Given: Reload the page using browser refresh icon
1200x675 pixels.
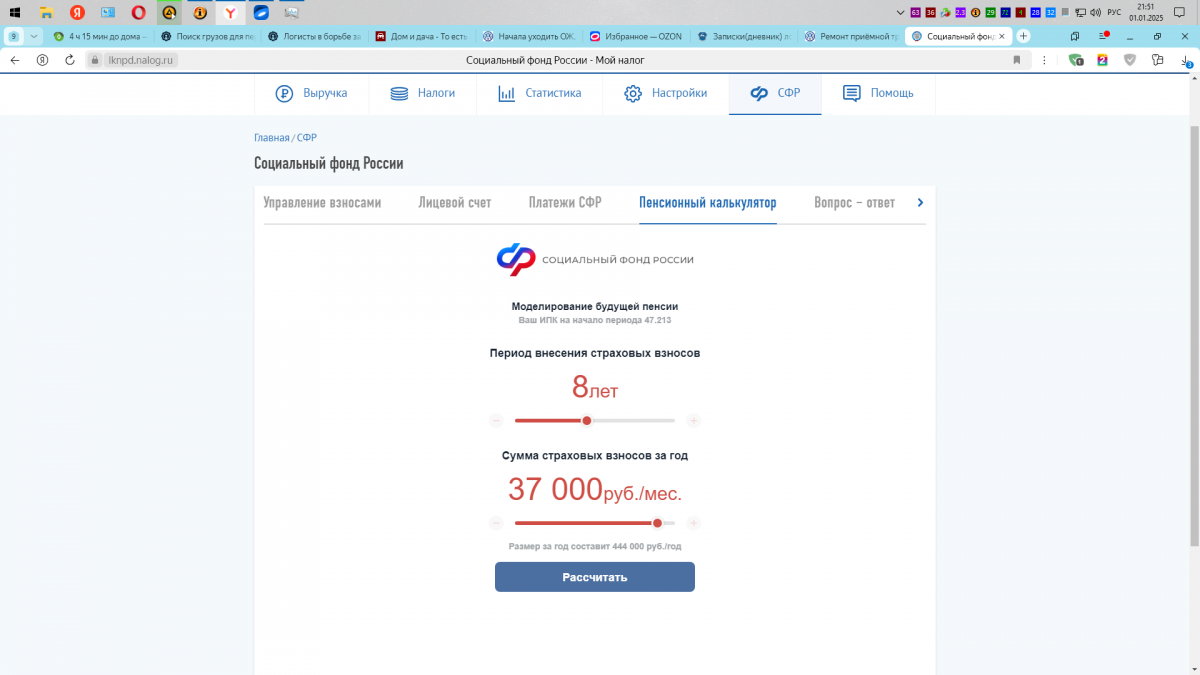Looking at the screenshot, I should (x=70, y=60).
